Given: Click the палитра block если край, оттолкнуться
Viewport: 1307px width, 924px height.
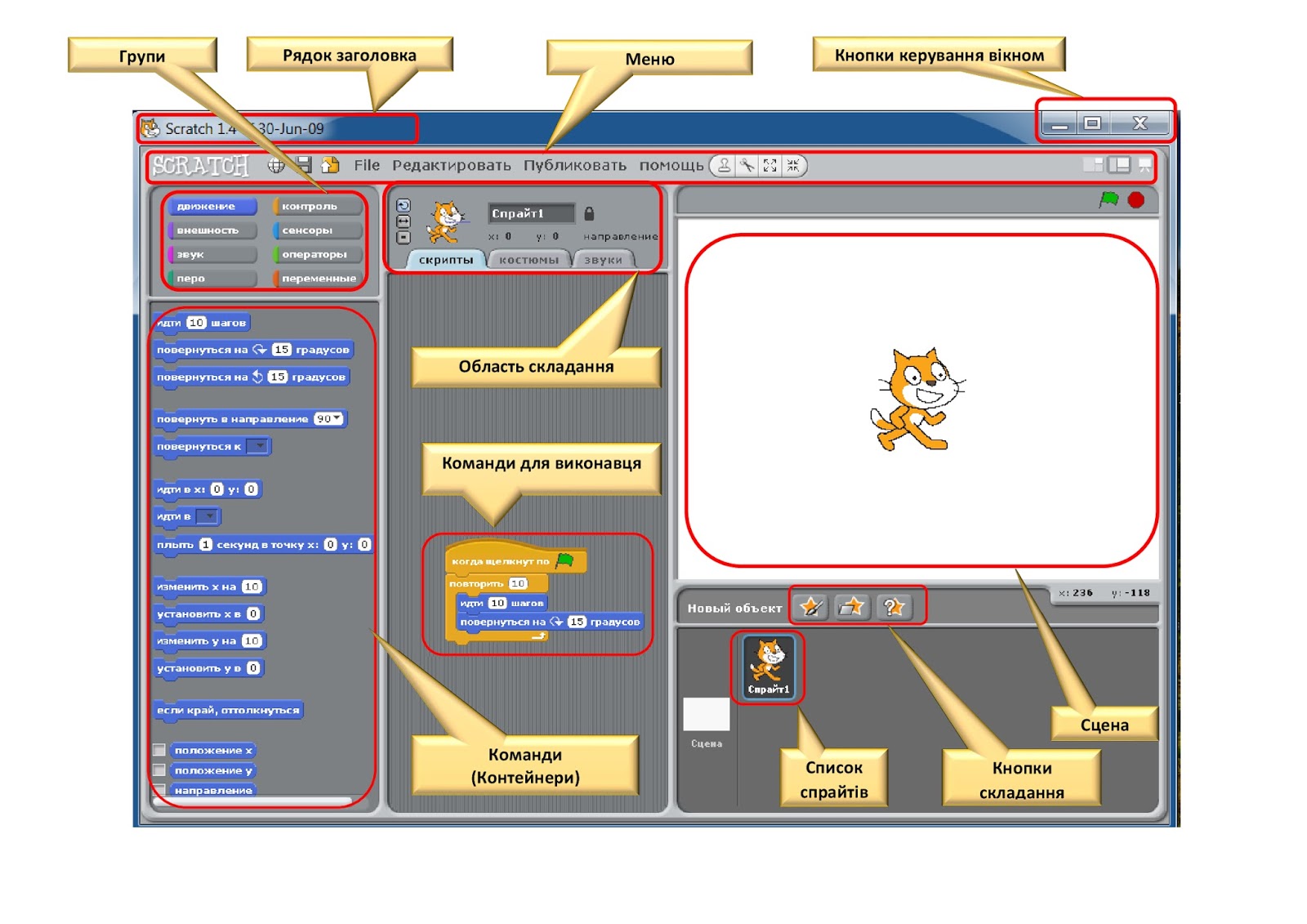Looking at the screenshot, I should pos(229,710).
